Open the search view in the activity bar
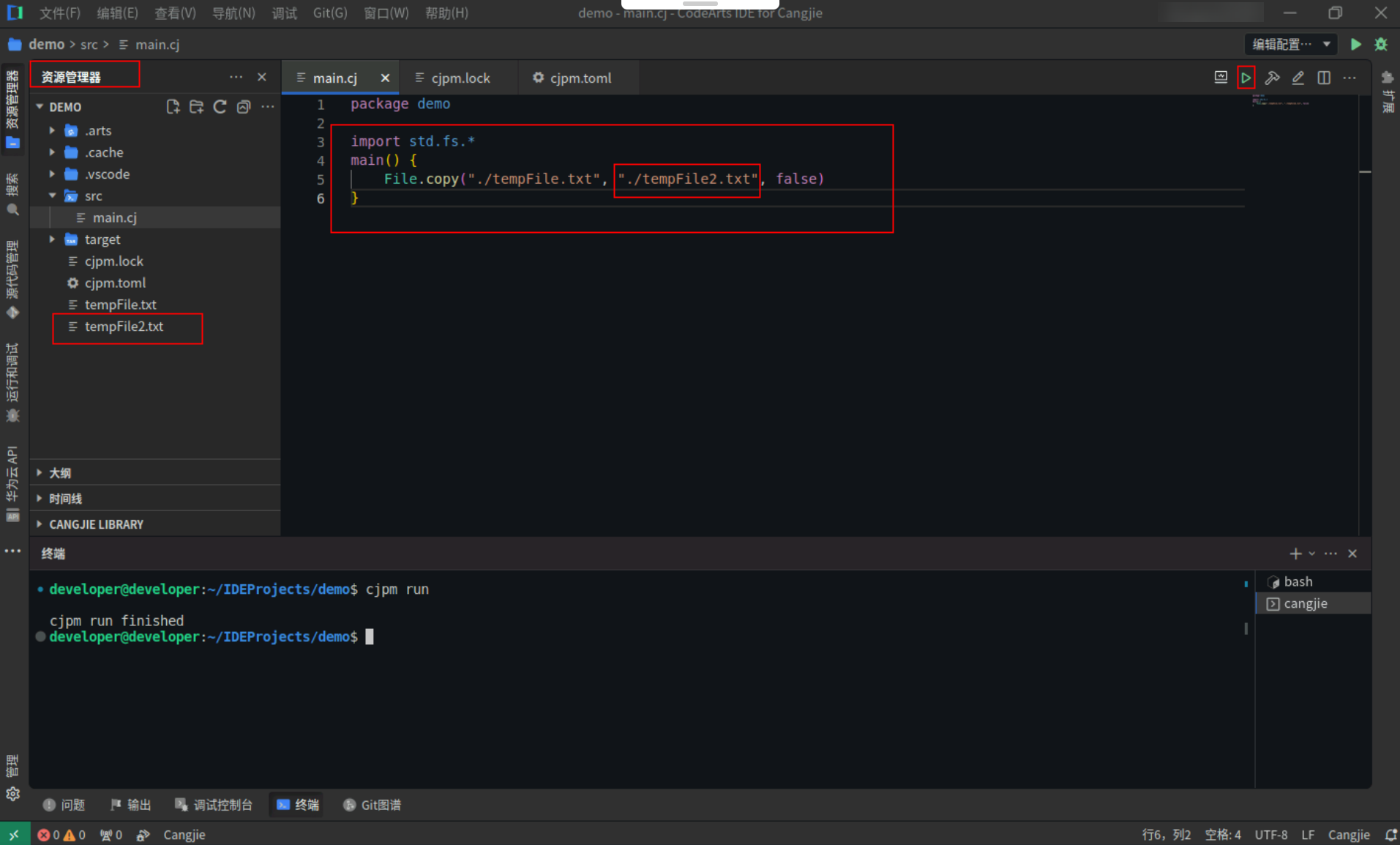 point(12,195)
